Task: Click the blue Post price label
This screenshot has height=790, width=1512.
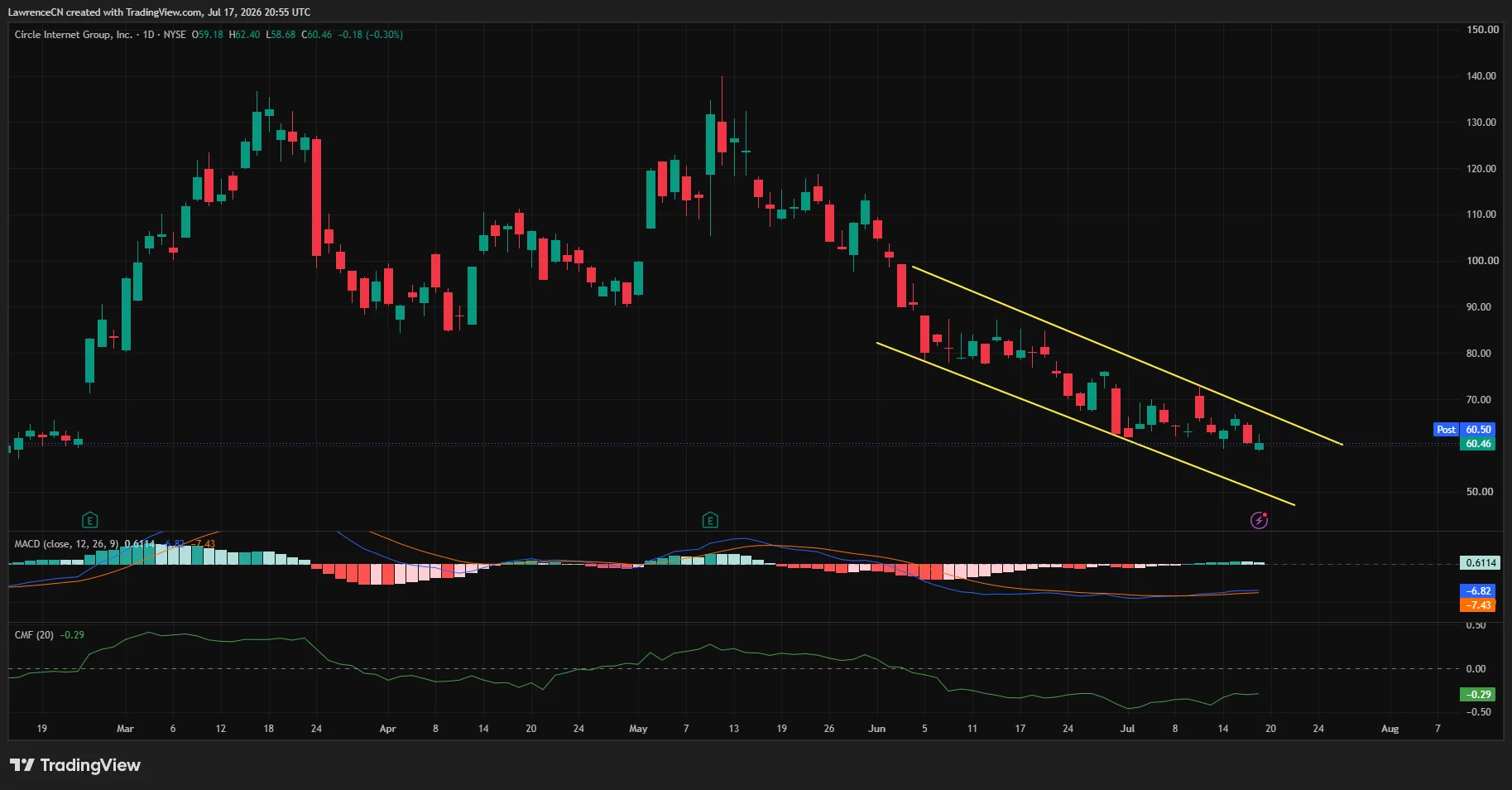Action: 1446,430
